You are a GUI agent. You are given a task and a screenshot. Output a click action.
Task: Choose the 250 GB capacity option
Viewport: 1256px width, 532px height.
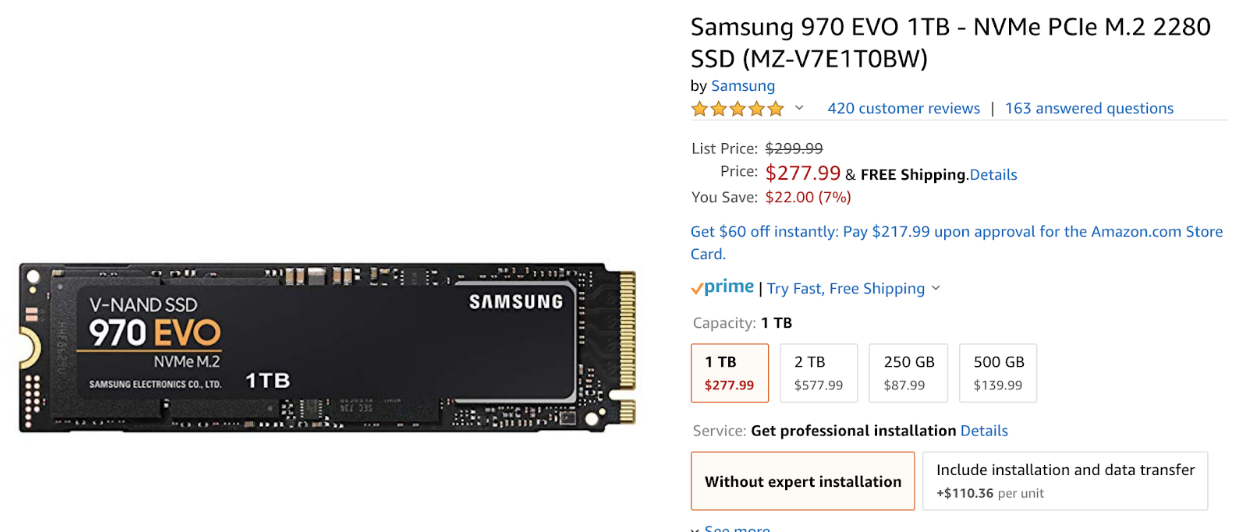(909, 373)
